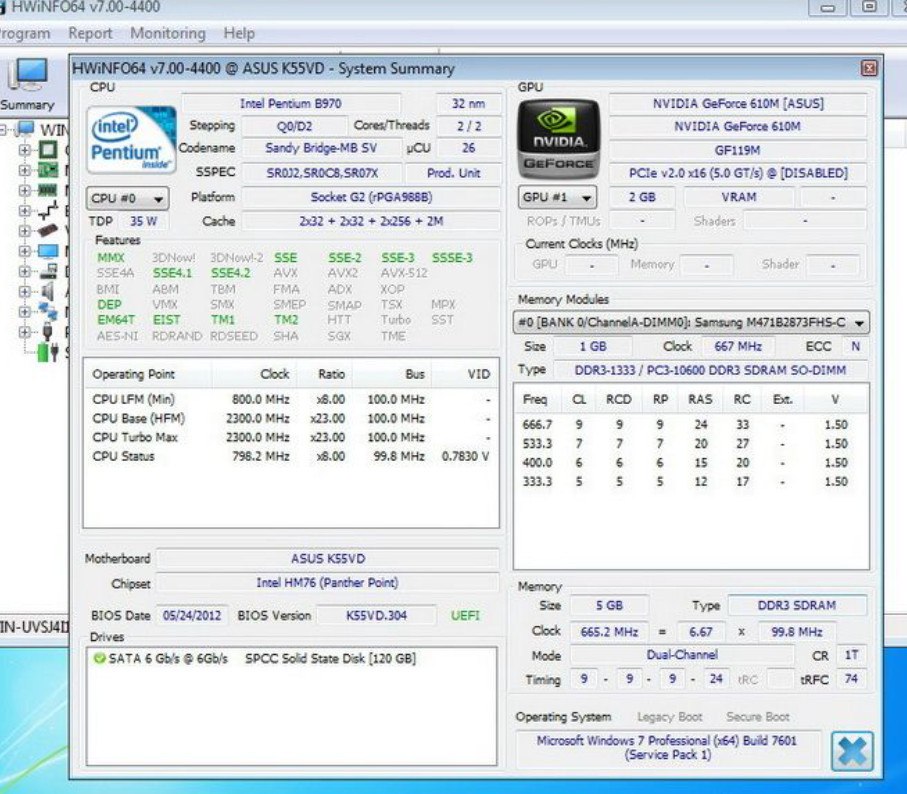Screen dimensions: 907x794
Task: Click the 'Socket G2 (rPGA988B)' platform field
Action: (x=371, y=197)
